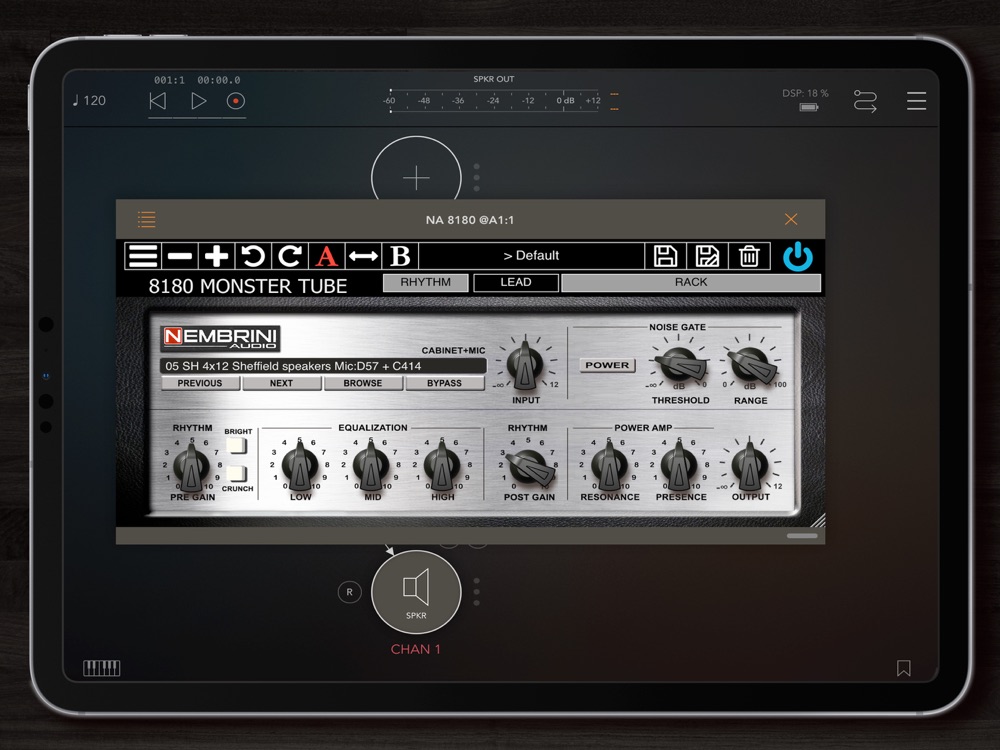Click the DSP: 18 % indicator
Screen dimensions: 1000x750
(805, 93)
